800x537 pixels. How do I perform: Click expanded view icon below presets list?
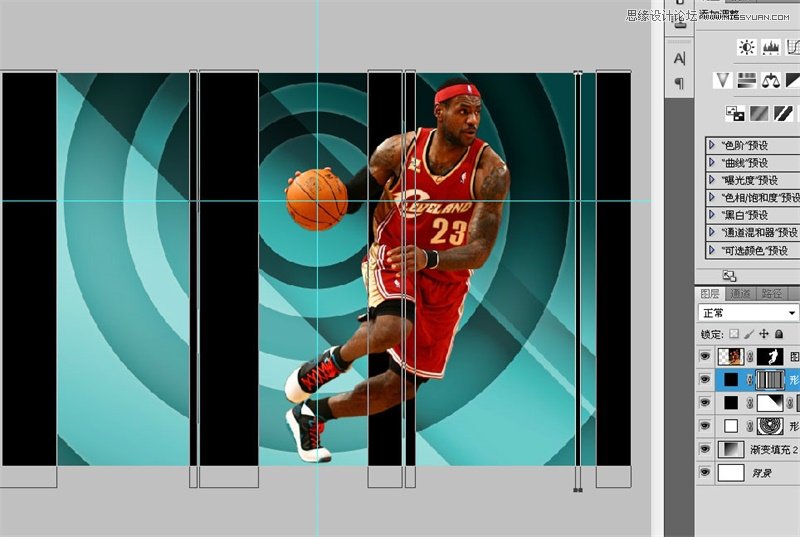pos(730,276)
